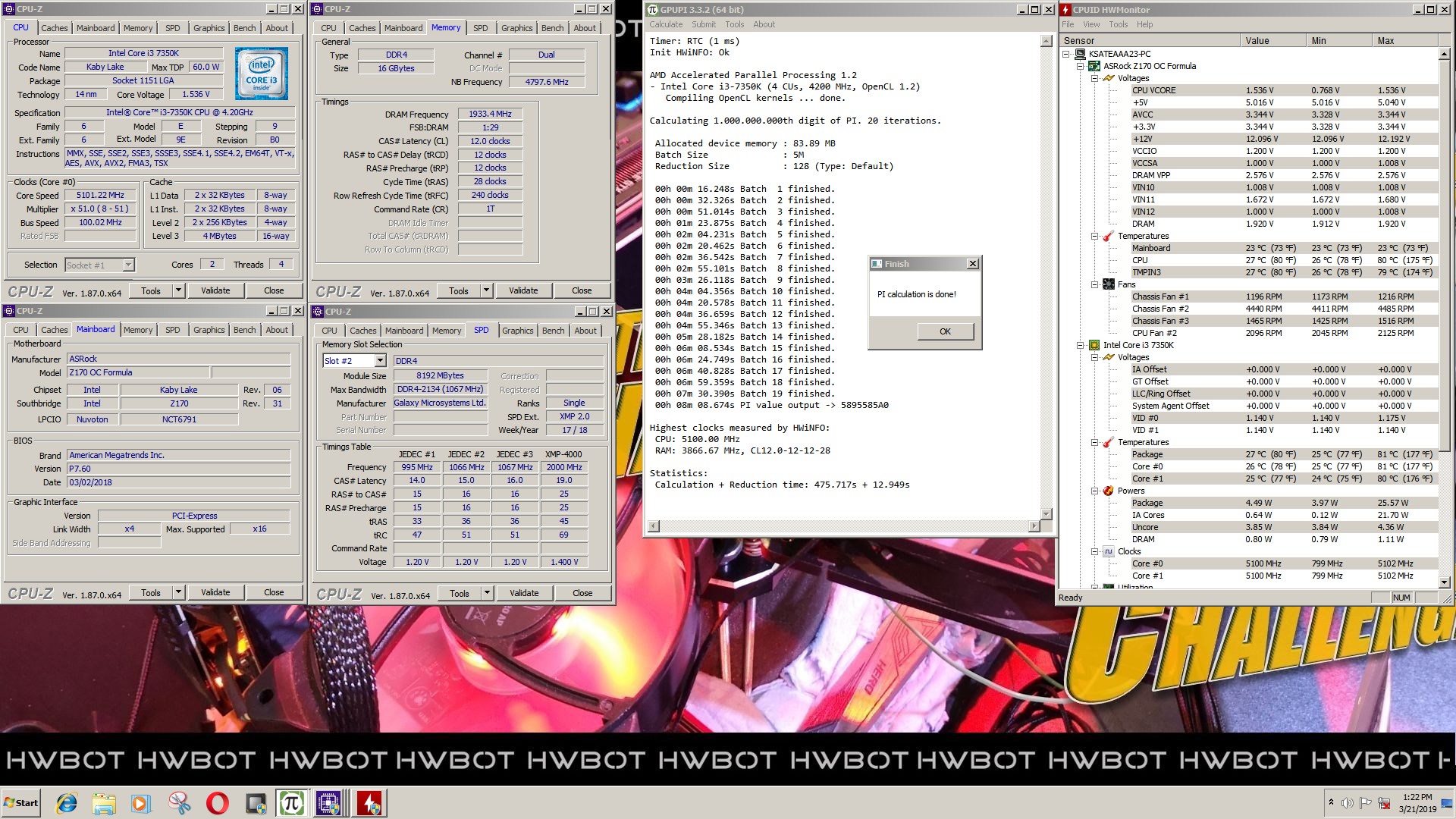Click the Core Speed value 5101.22 MHz
1456x819 pixels.
coord(100,195)
